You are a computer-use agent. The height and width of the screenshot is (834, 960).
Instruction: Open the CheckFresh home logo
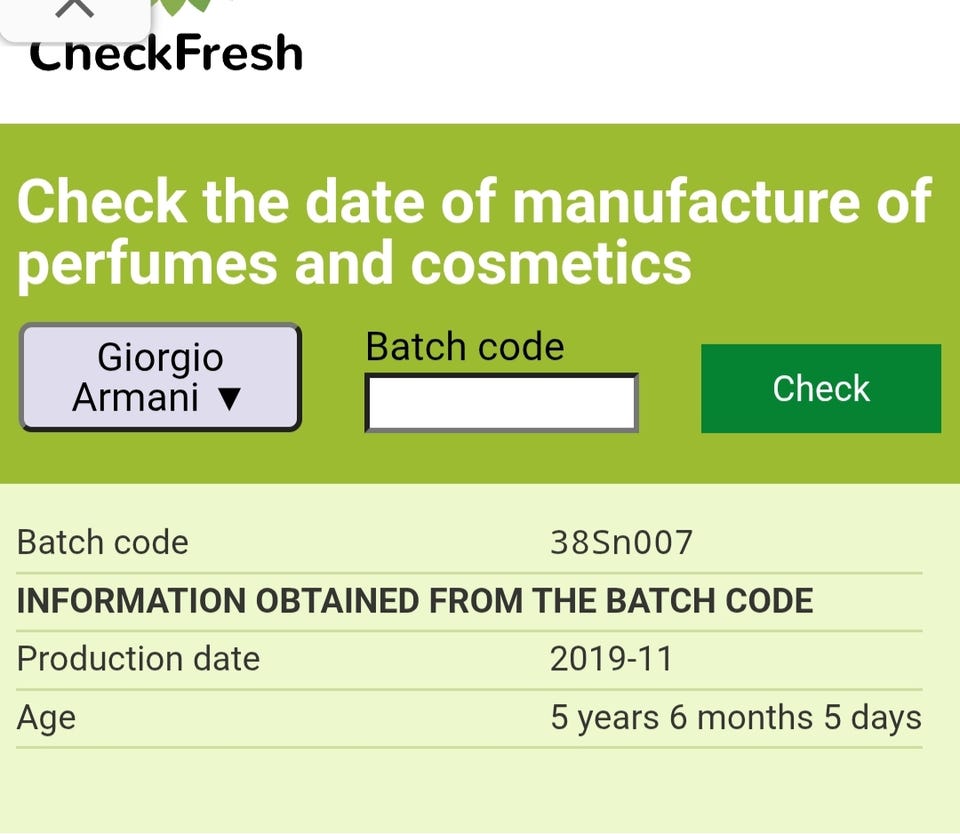point(165,52)
